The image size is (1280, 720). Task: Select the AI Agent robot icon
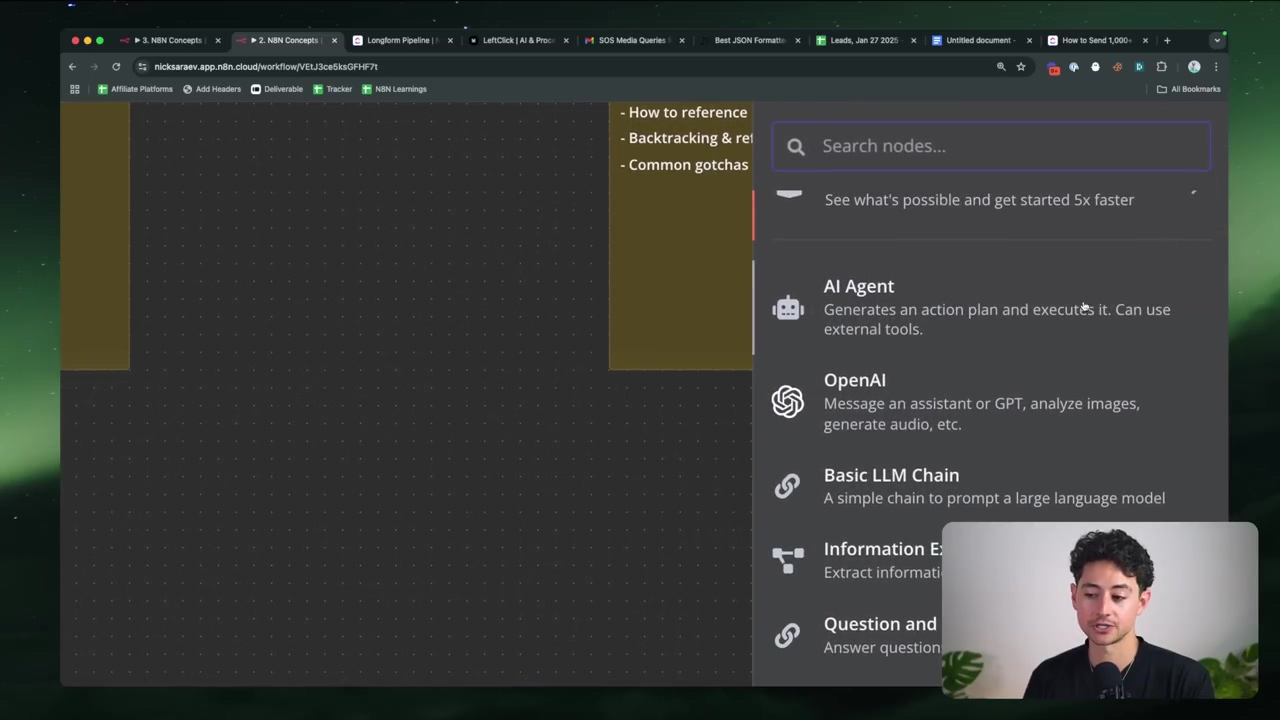pos(788,308)
